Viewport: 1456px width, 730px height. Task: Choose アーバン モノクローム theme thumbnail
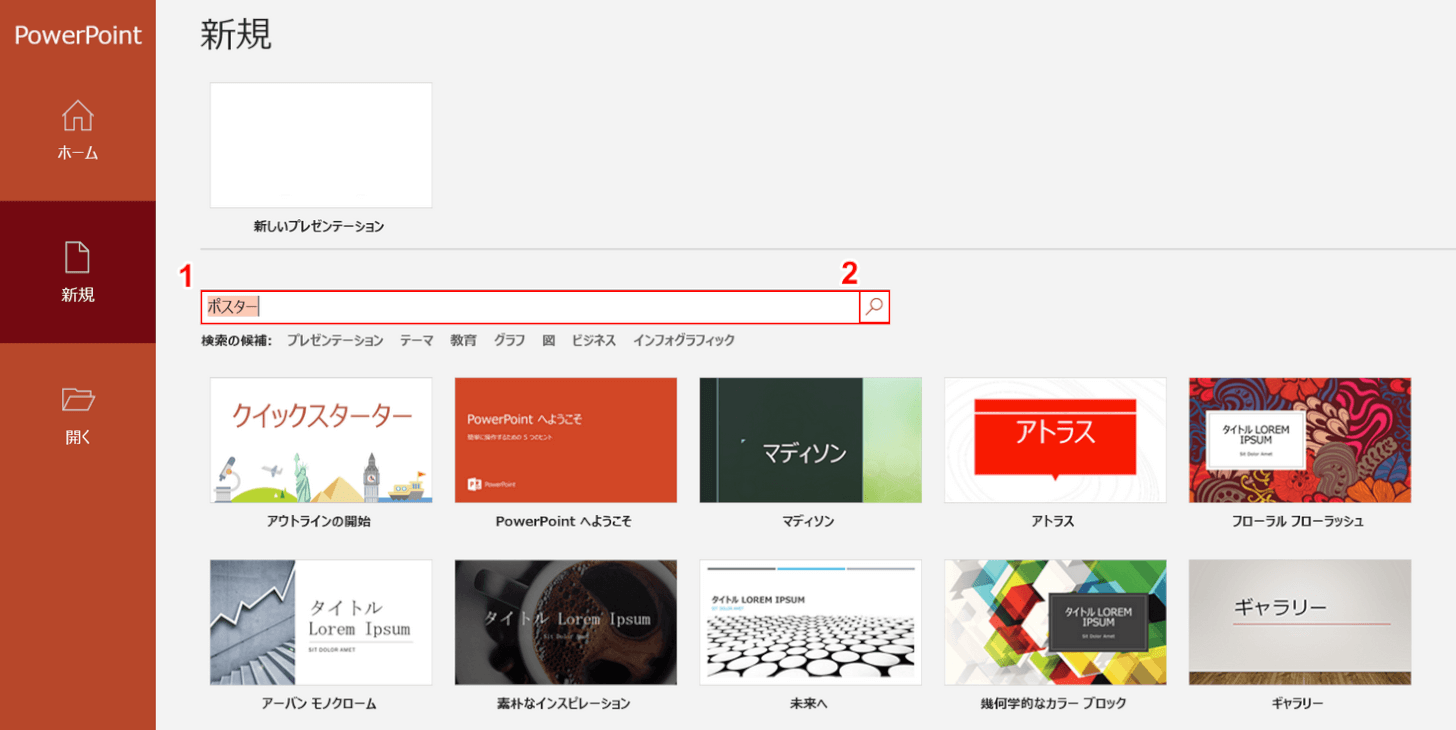[x=321, y=622]
